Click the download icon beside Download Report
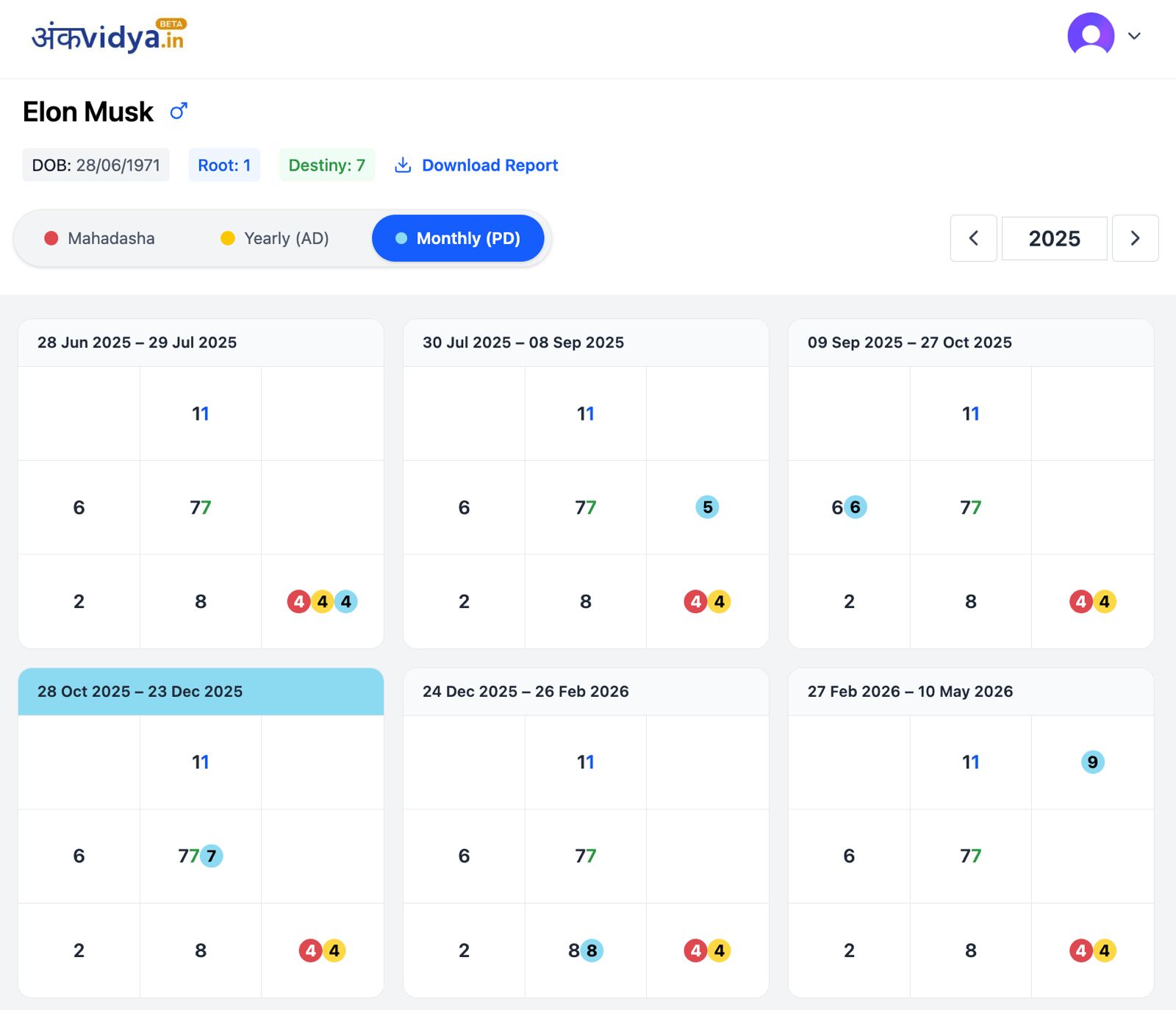The width and height of the screenshot is (1176, 1010). [403, 165]
